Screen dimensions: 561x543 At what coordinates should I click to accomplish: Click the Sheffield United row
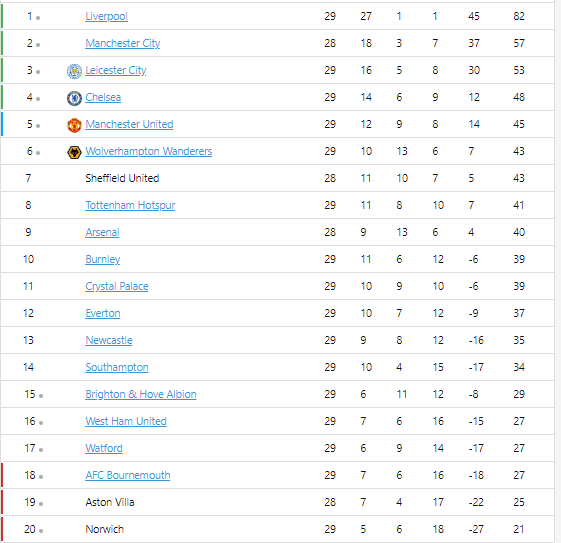coord(277,178)
